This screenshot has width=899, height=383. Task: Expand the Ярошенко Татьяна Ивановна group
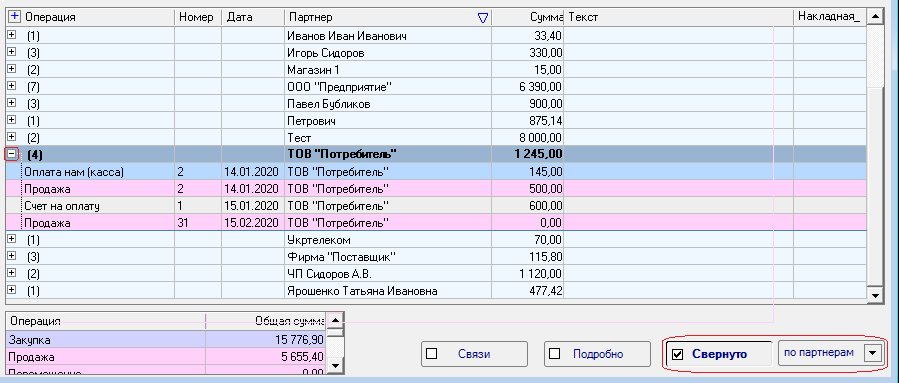pyautogui.click(x=11, y=290)
